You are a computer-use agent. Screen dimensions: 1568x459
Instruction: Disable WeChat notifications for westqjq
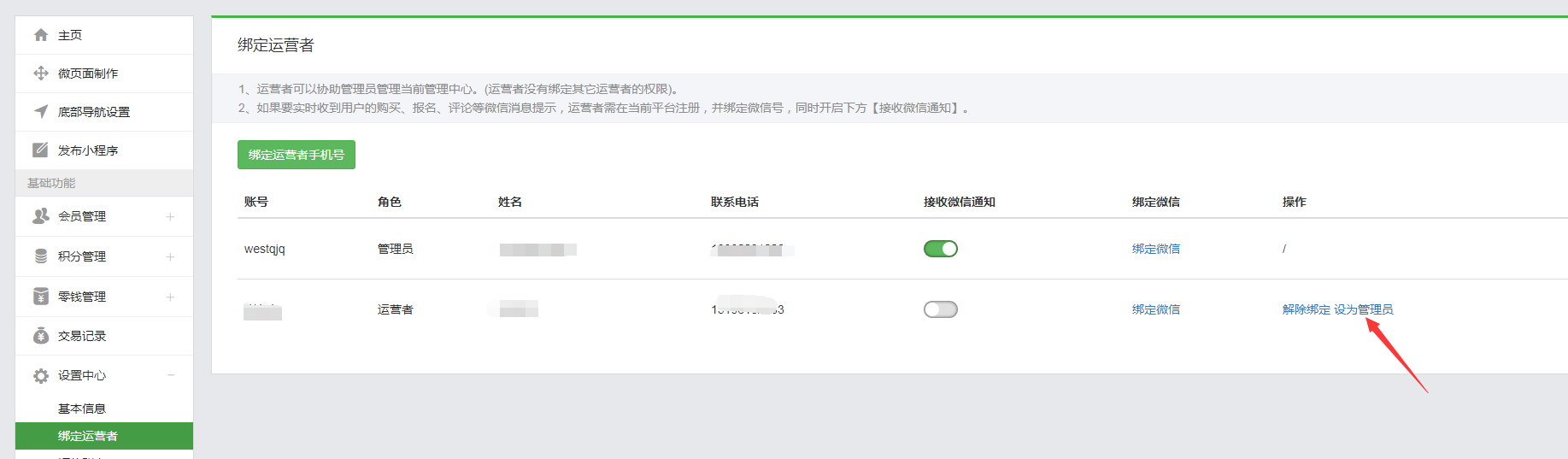tap(940, 249)
